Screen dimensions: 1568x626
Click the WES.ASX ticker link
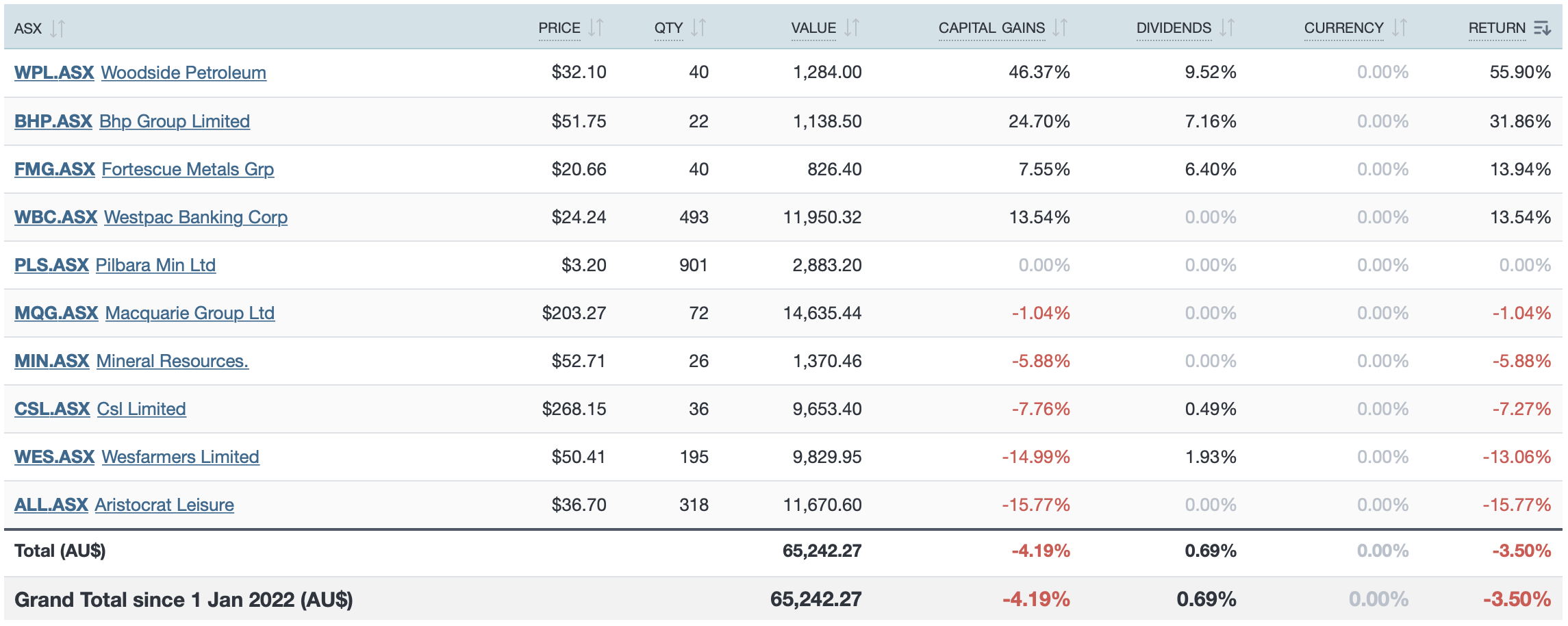point(55,457)
